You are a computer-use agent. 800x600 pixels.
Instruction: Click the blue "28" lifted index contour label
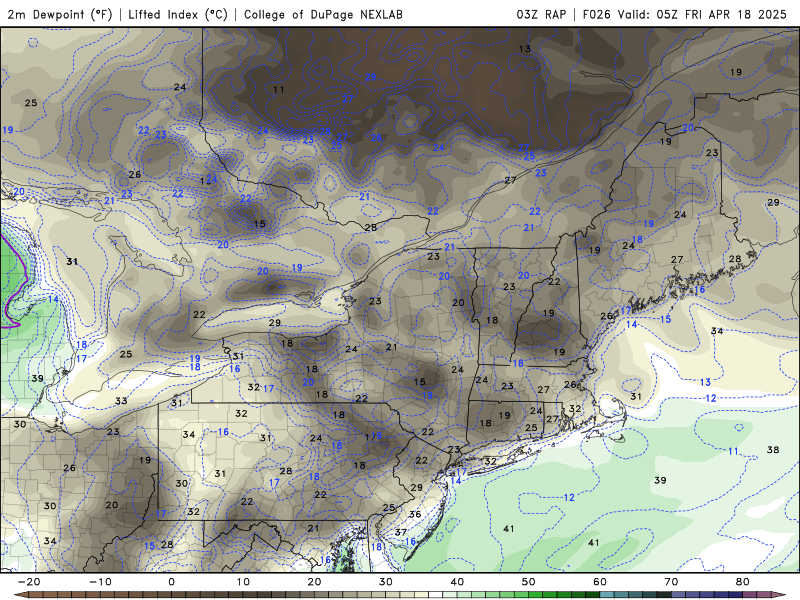[325, 131]
